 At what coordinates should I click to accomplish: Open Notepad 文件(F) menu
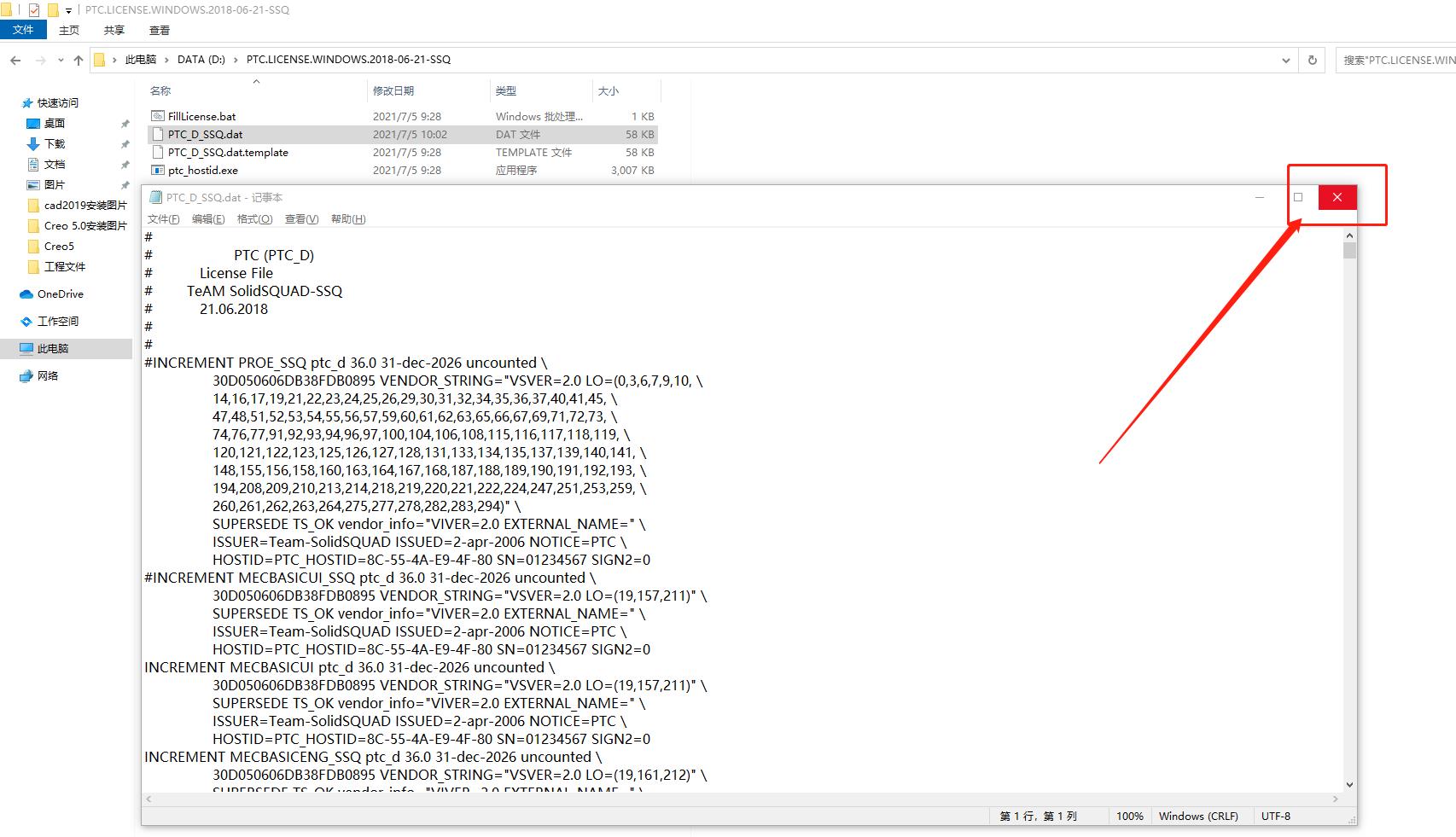[x=164, y=219]
